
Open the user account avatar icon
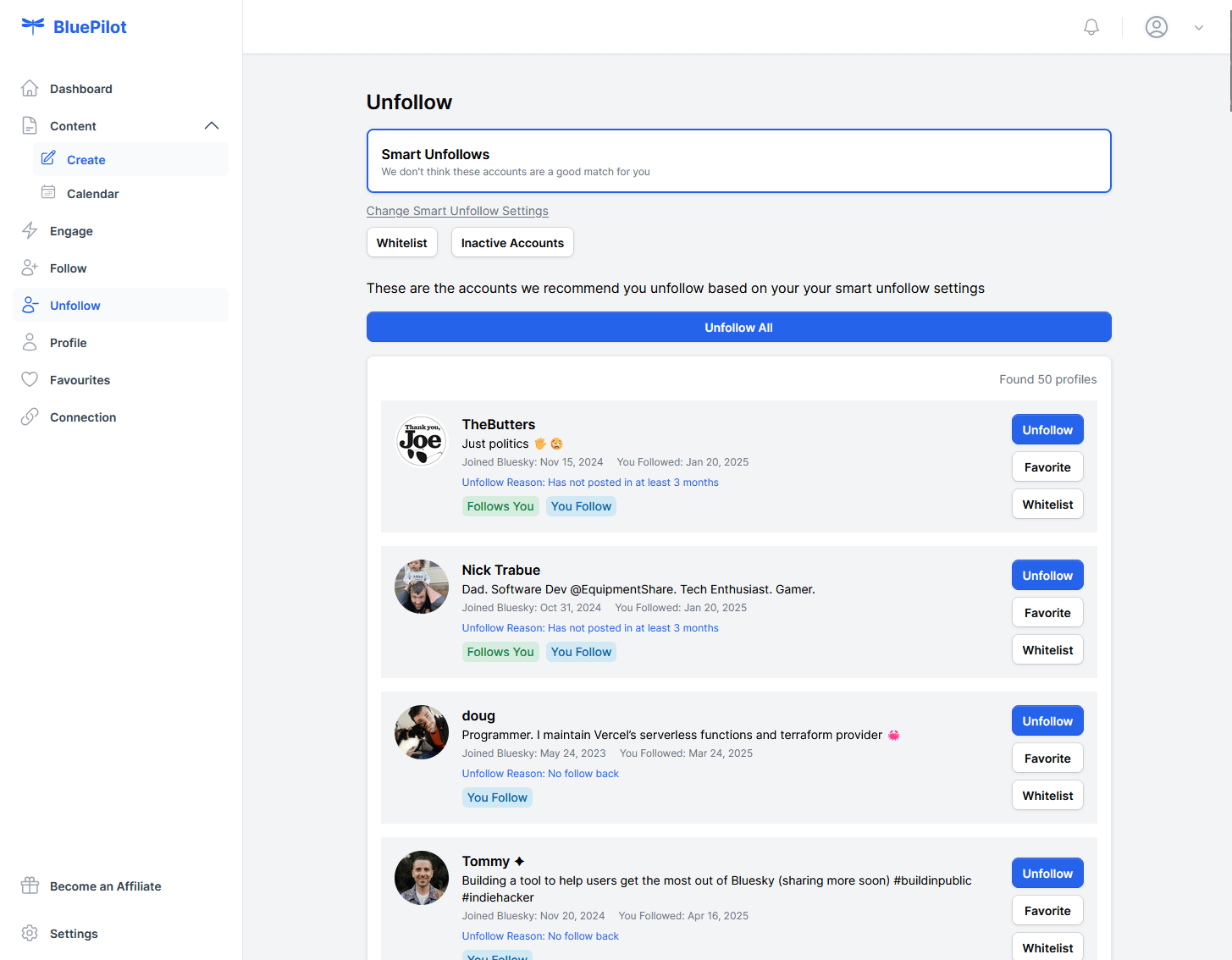[1156, 27]
